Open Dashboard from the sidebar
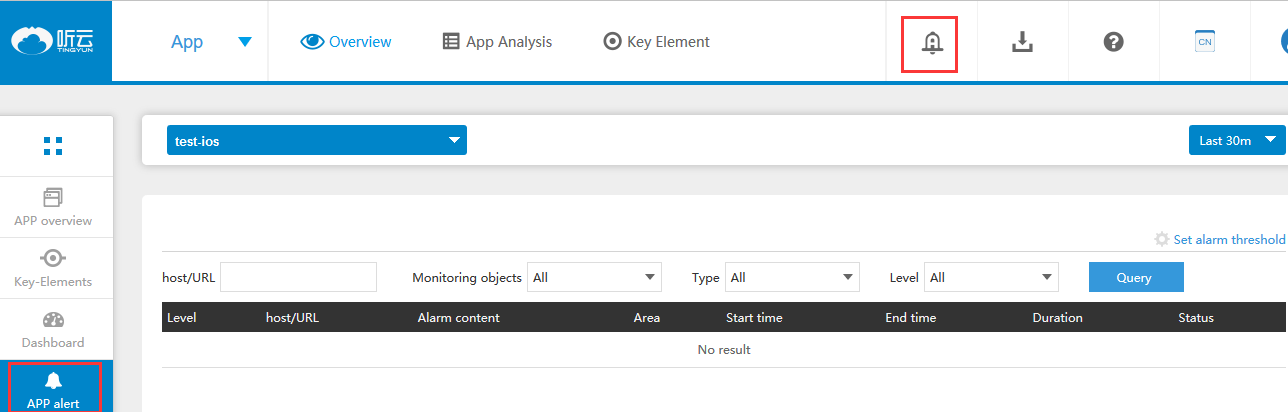Screen dimensions: 1288x412 [53, 329]
